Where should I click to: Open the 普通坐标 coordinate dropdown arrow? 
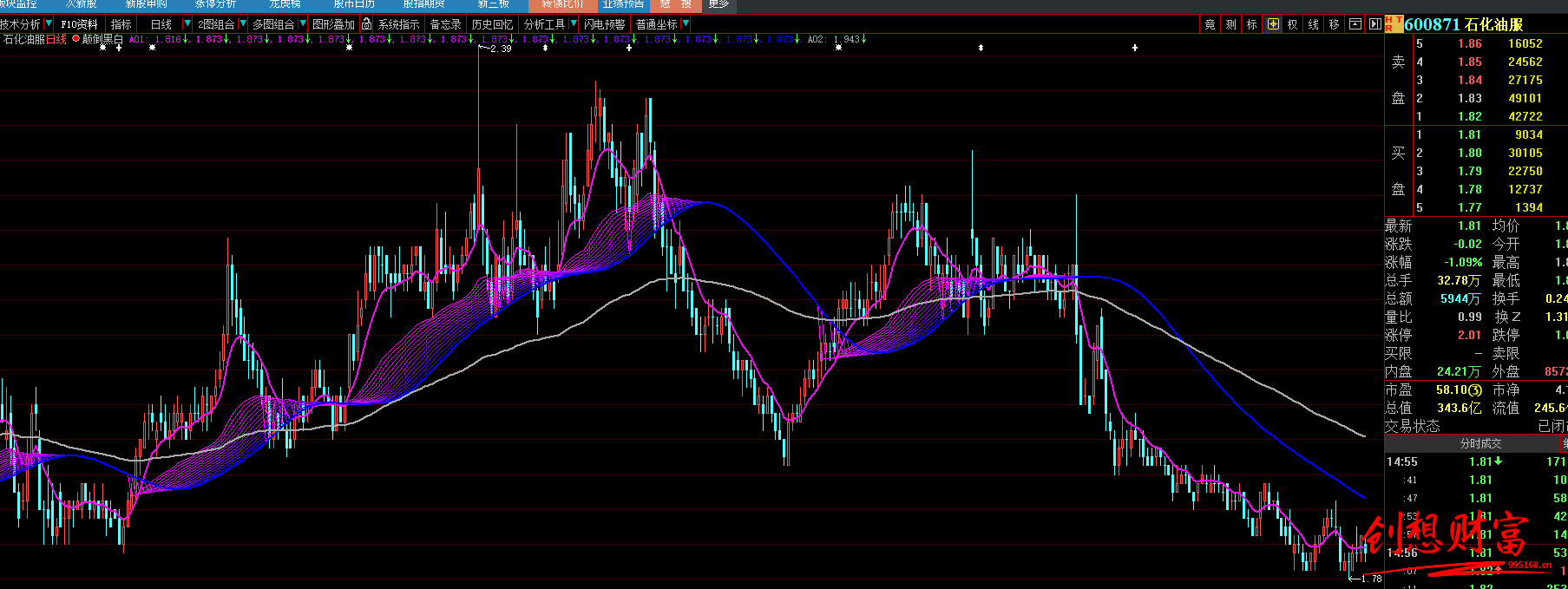(x=685, y=24)
